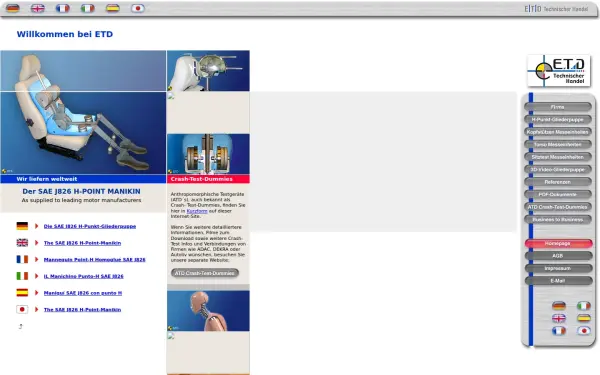Select the British flag in the sidebar panel
The width and height of the screenshot is (600, 375).
click(559, 318)
